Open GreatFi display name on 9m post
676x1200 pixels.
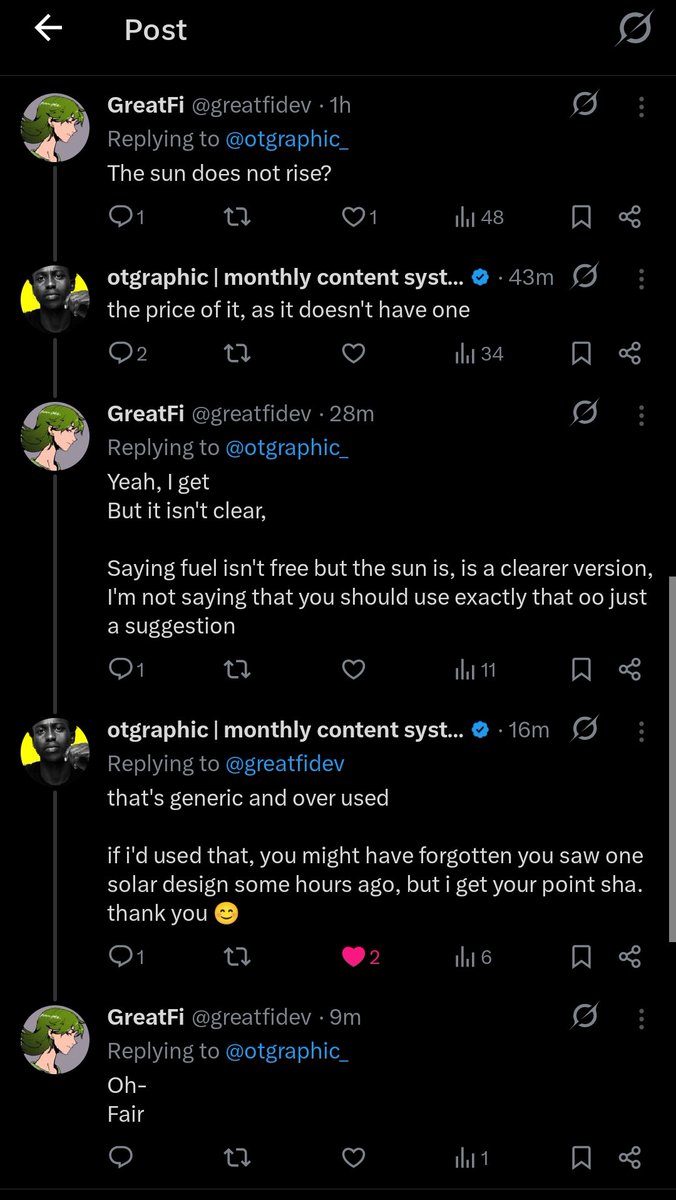(x=145, y=1018)
